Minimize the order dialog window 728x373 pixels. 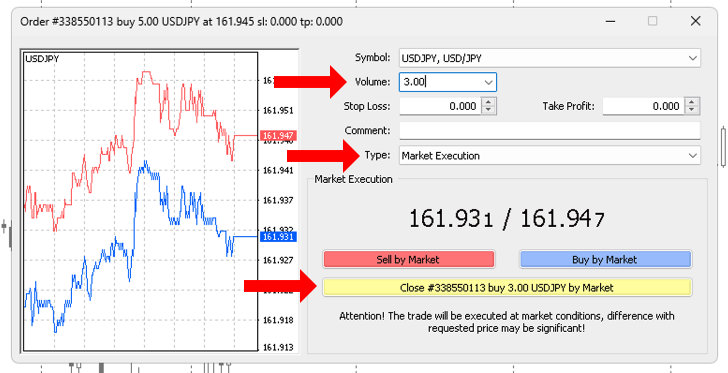click(611, 21)
